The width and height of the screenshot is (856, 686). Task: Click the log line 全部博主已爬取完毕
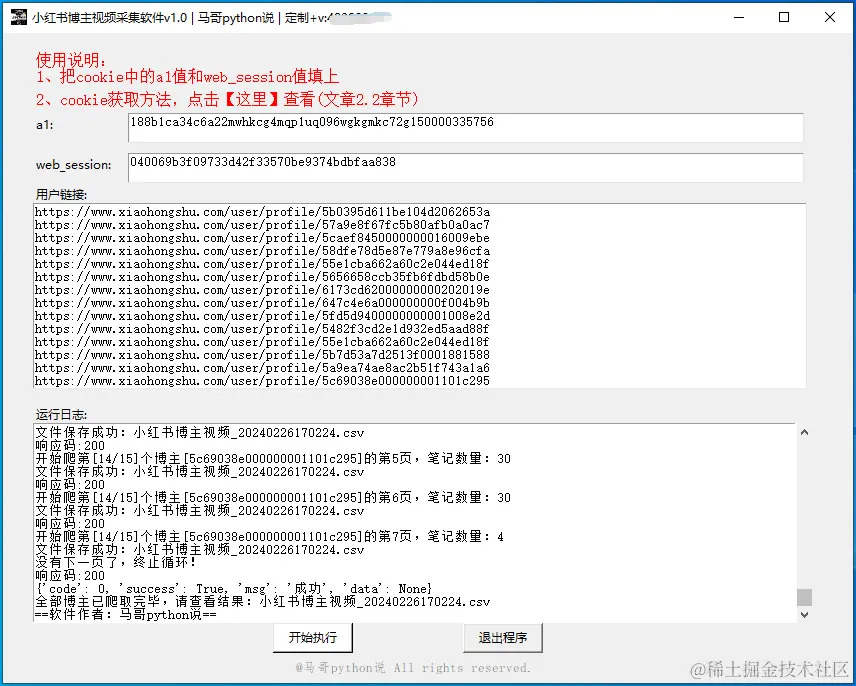click(x=263, y=602)
